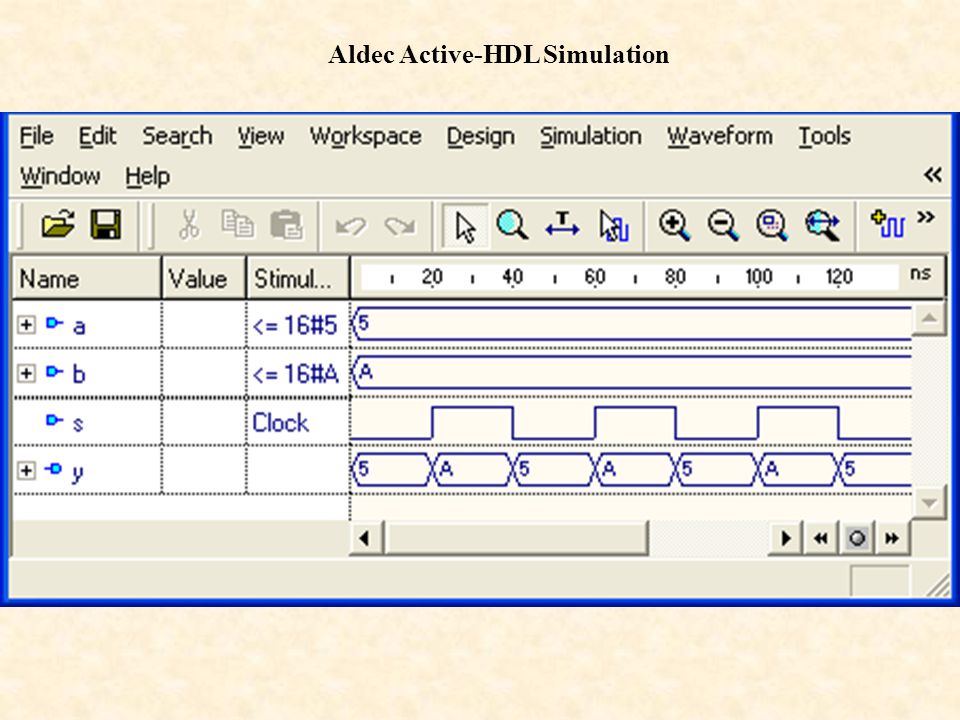Click the vertical scrollbar down arrow
The image size is (960, 720).
929,503
